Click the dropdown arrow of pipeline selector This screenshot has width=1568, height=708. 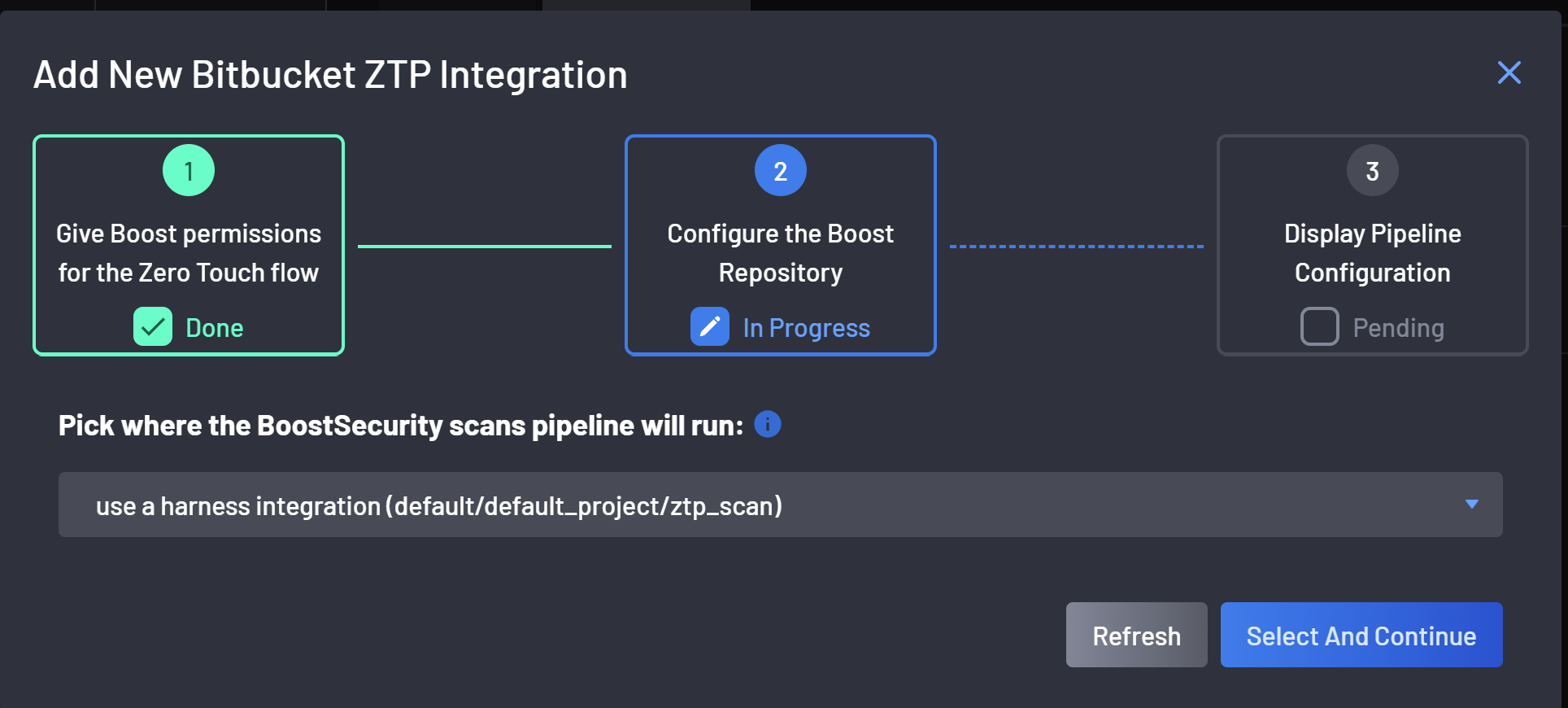pos(1471,505)
